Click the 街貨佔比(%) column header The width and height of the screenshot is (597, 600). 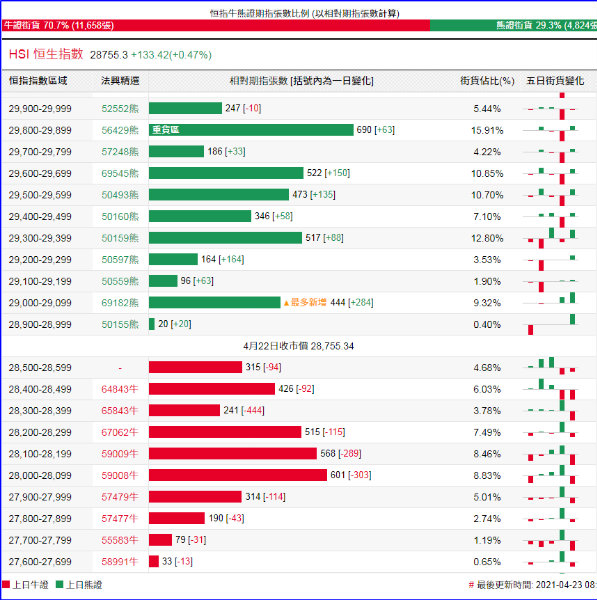487,81
